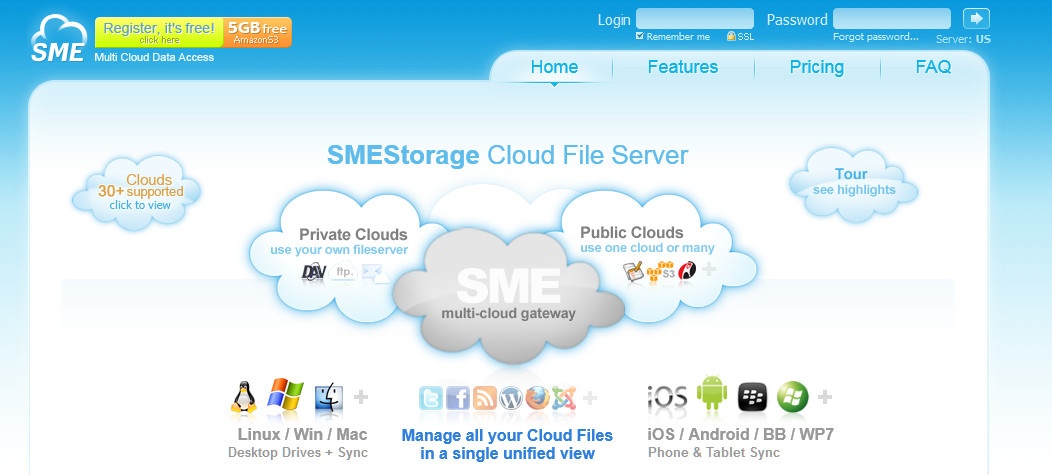
Task: Click the Android robot icon
Action: click(712, 393)
